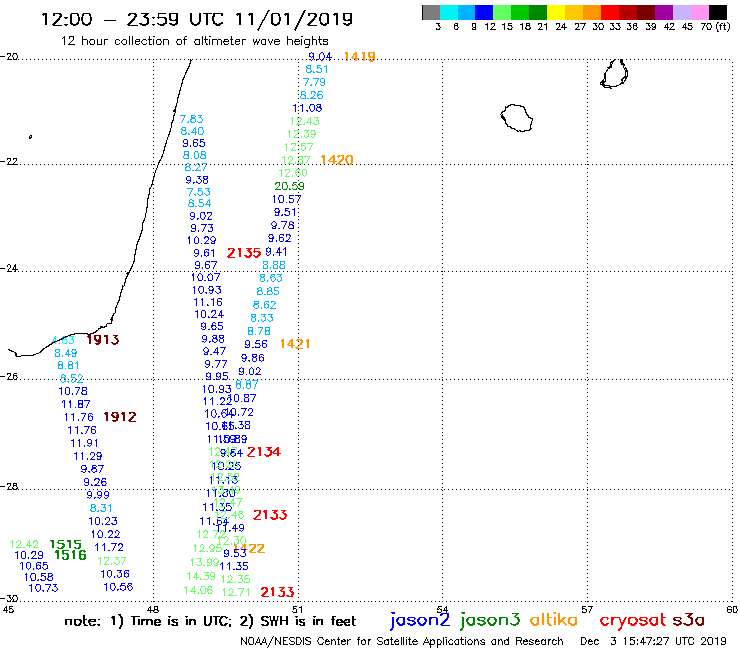
Task: Click the black swatch ending the color scale
Action: [717, 12]
